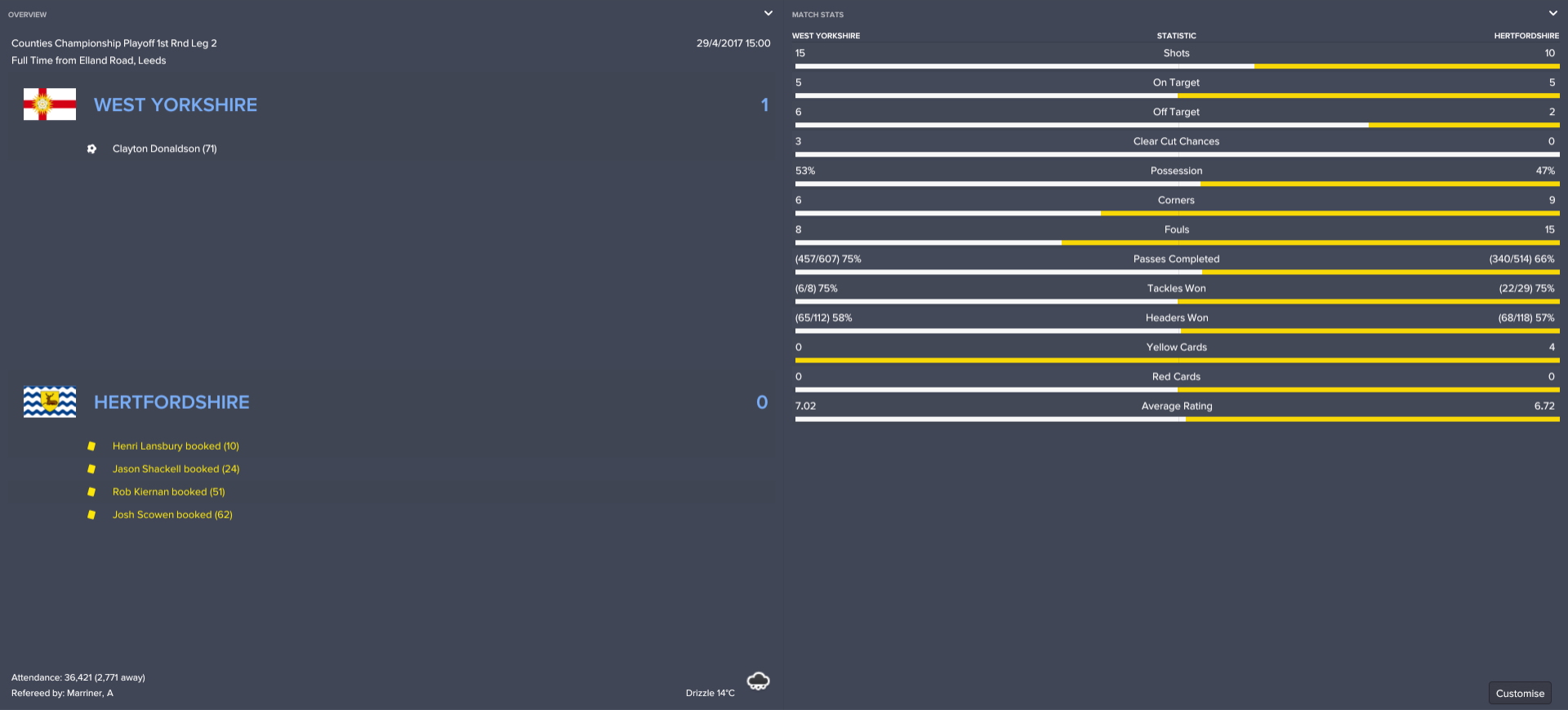Viewport: 1568px width, 710px height.
Task: Click yellow card icon next to Henri Lansbury
Action: [x=91, y=446]
